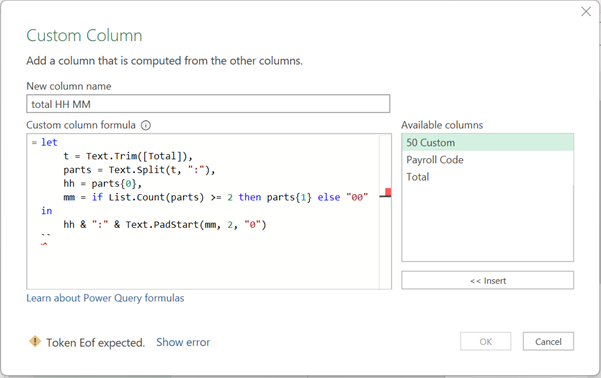The width and height of the screenshot is (601, 378).
Task: Click the red squiggle error mark in formula
Action: (44, 244)
